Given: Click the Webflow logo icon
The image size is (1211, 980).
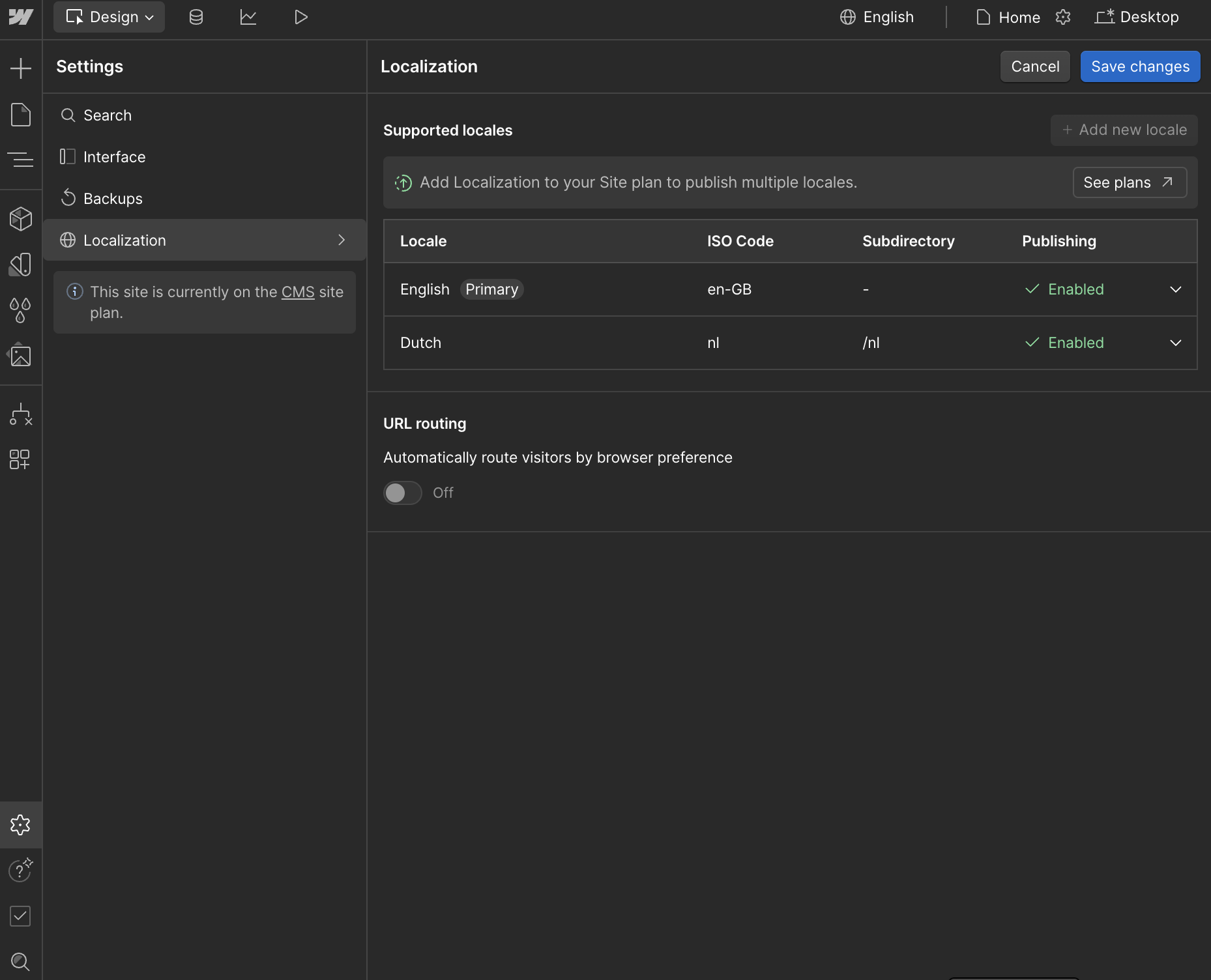Looking at the screenshot, I should (21, 17).
